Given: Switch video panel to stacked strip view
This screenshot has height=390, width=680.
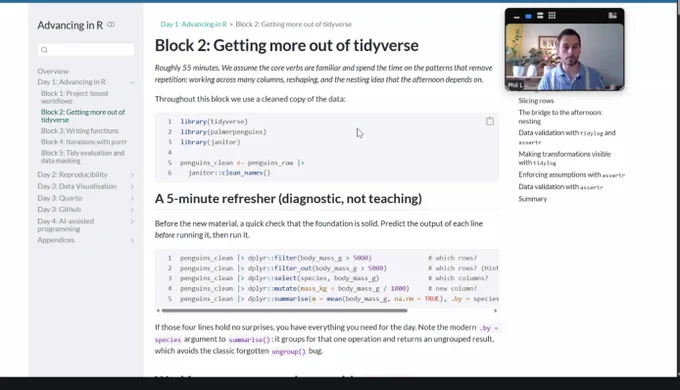Looking at the screenshot, I should pyautogui.click(x=540, y=16).
